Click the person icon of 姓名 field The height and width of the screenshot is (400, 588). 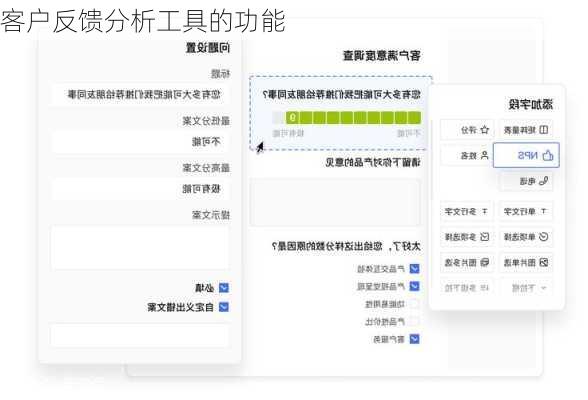point(484,155)
